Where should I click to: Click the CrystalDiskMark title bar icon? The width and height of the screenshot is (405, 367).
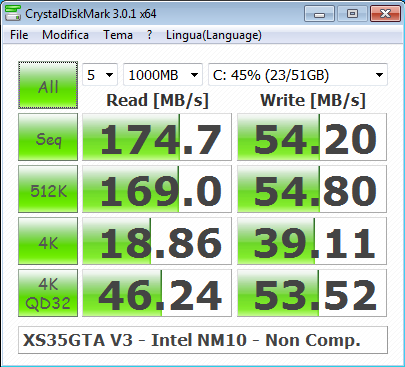coord(13,13)
